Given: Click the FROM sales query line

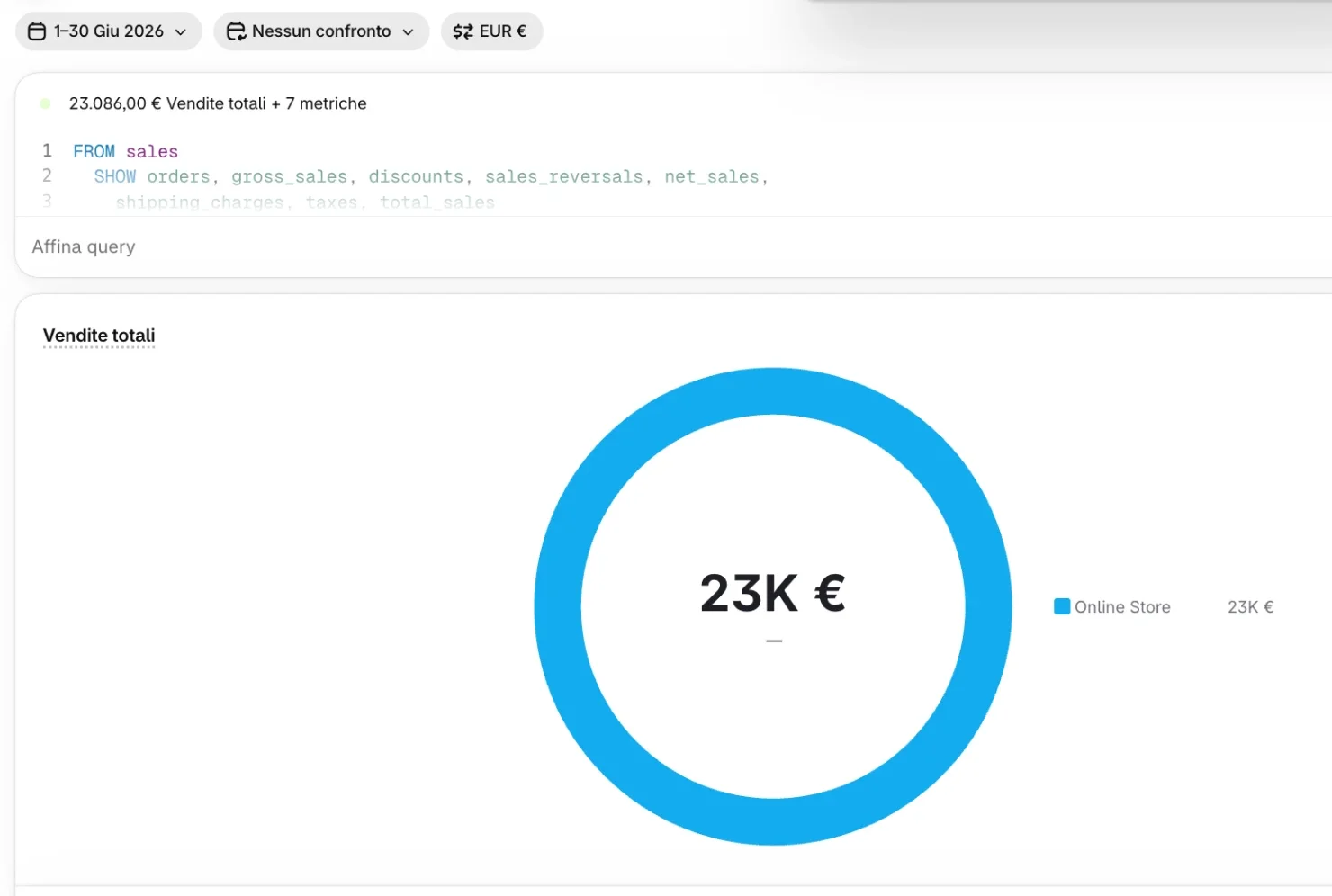Looking at the screenshot, I should (125, 151).
